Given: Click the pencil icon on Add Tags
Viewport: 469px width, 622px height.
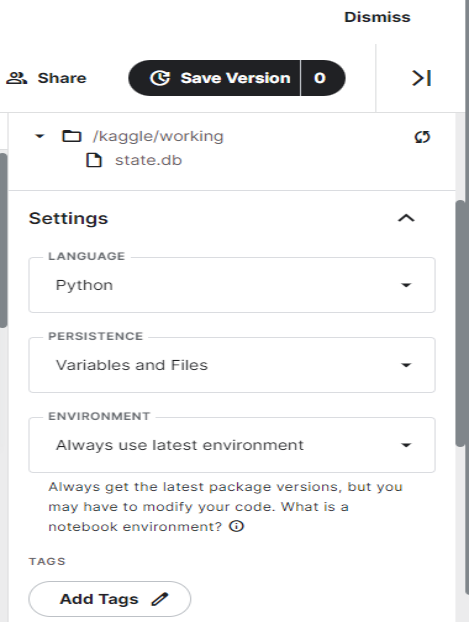Looking at the screenshot, I should tap(160, 599).
